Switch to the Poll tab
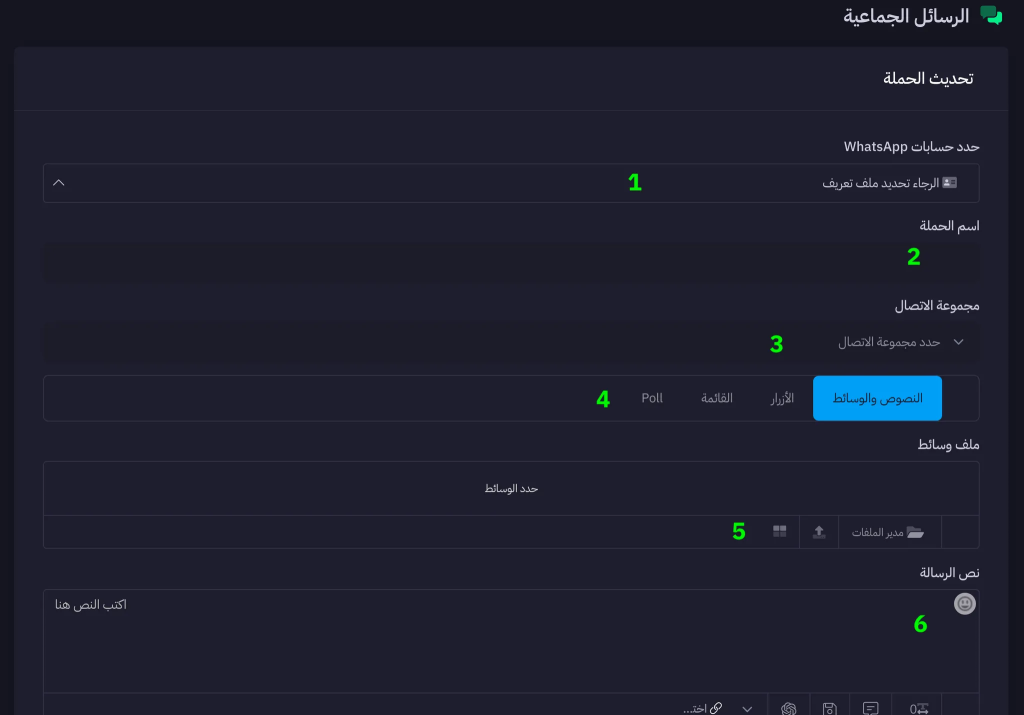Screen dimensions: 1024x715 point(652,398)
